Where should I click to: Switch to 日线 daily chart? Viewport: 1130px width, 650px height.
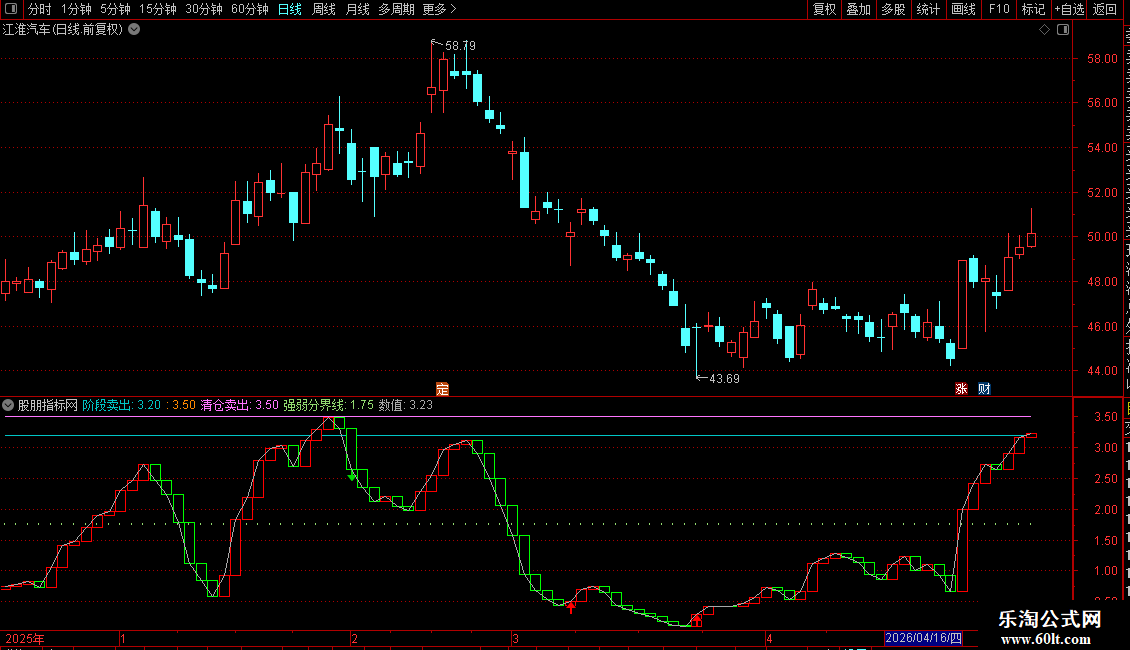click(x=290, y=9)
